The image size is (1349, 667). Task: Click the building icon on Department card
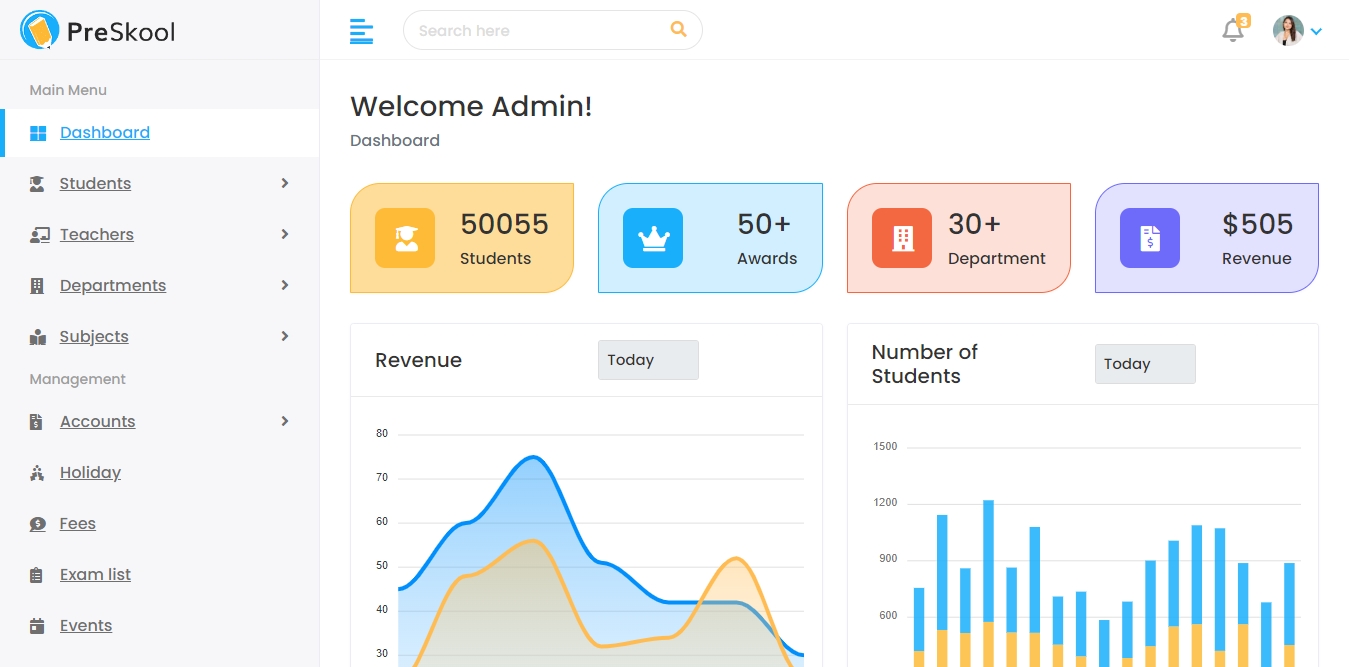pos(902,238)
